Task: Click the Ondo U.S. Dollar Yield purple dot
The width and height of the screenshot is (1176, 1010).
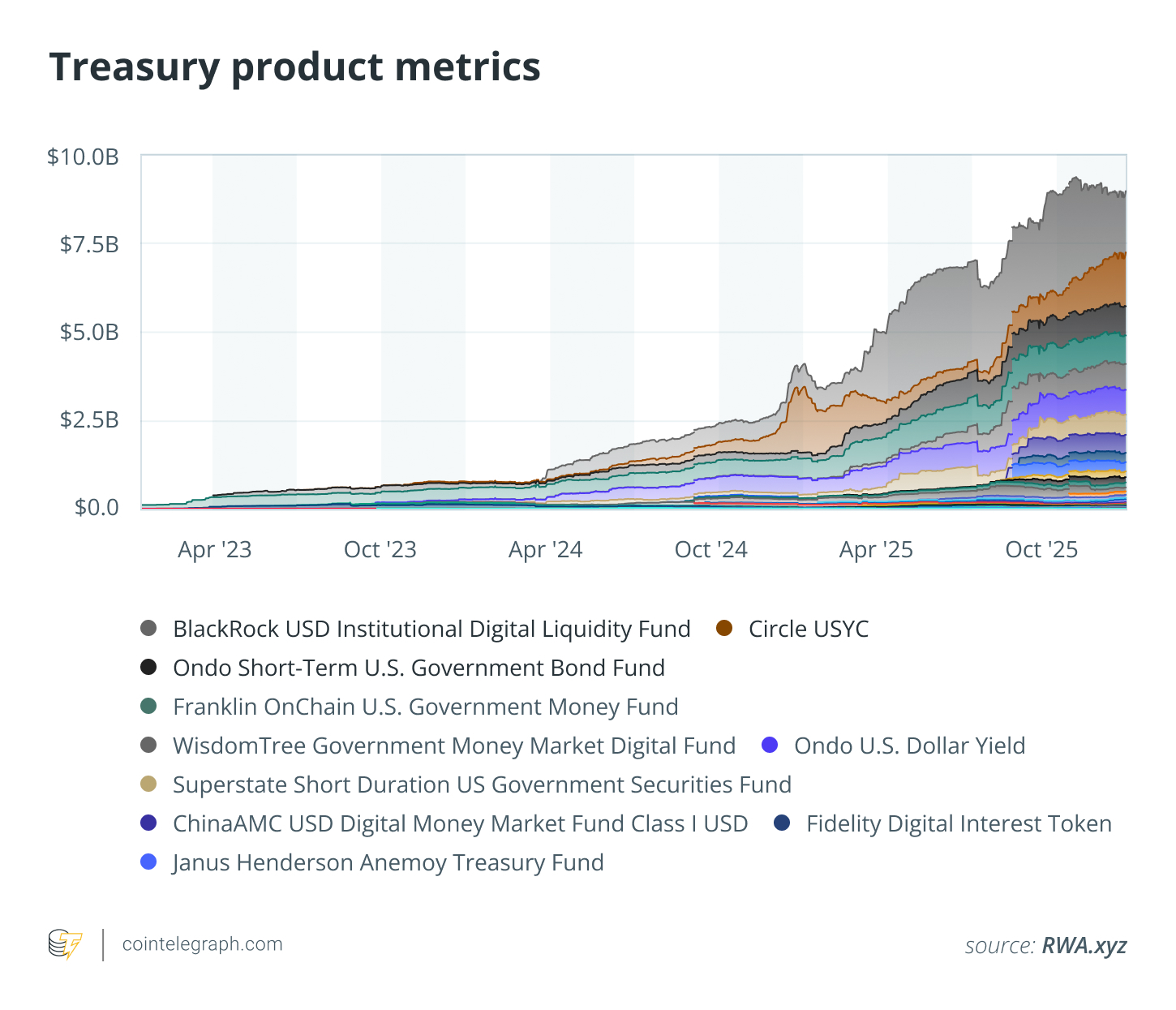Action: (x=770, y=746)
